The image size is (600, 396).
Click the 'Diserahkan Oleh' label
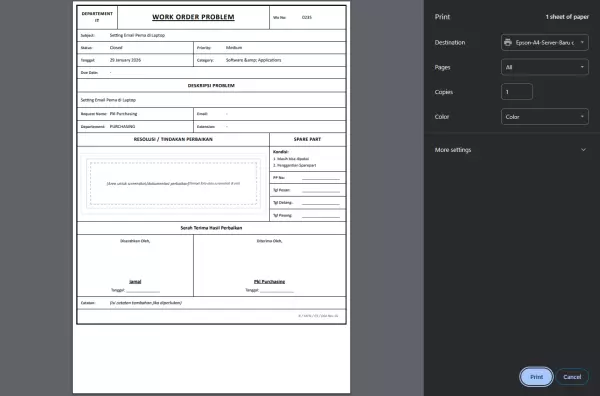click(x=135, y=241)
